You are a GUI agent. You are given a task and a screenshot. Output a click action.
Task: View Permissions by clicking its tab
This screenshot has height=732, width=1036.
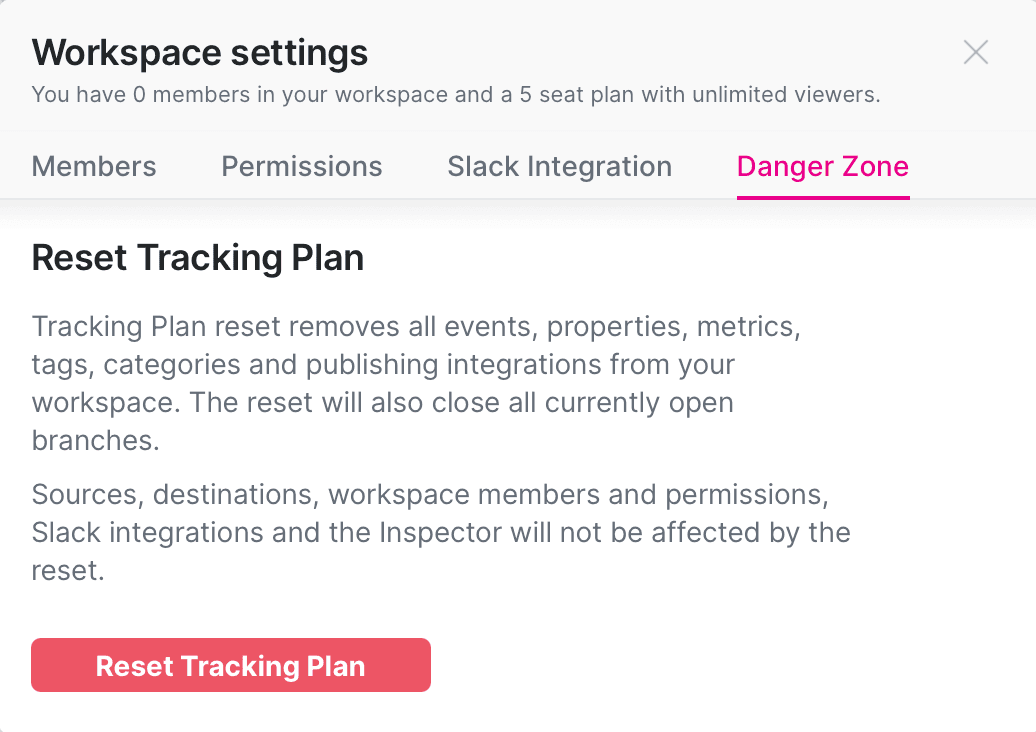coord(301,166)
